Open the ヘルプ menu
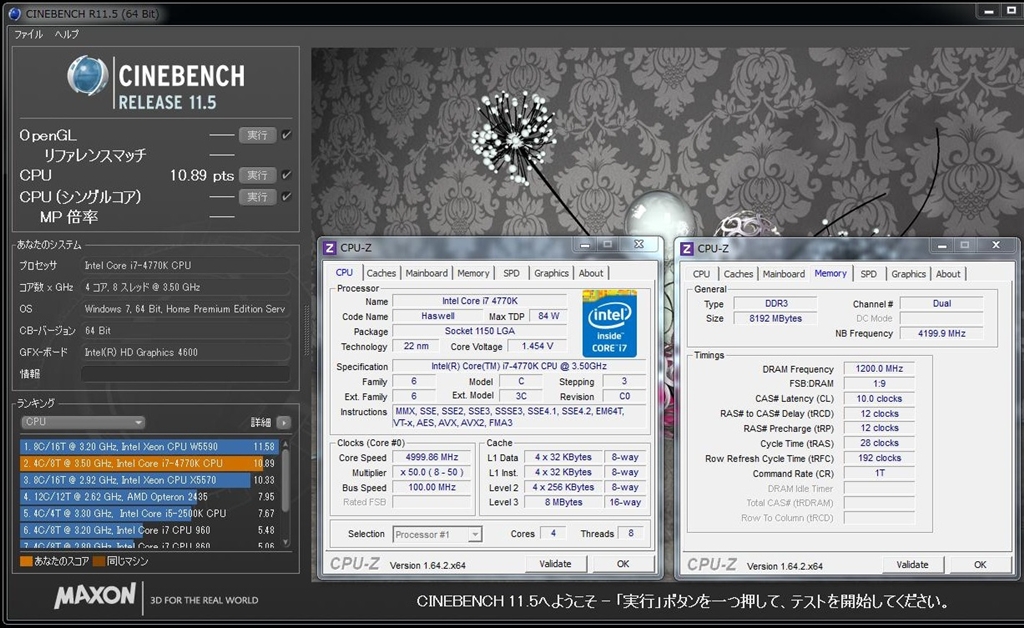 click(x=67, y=34)
